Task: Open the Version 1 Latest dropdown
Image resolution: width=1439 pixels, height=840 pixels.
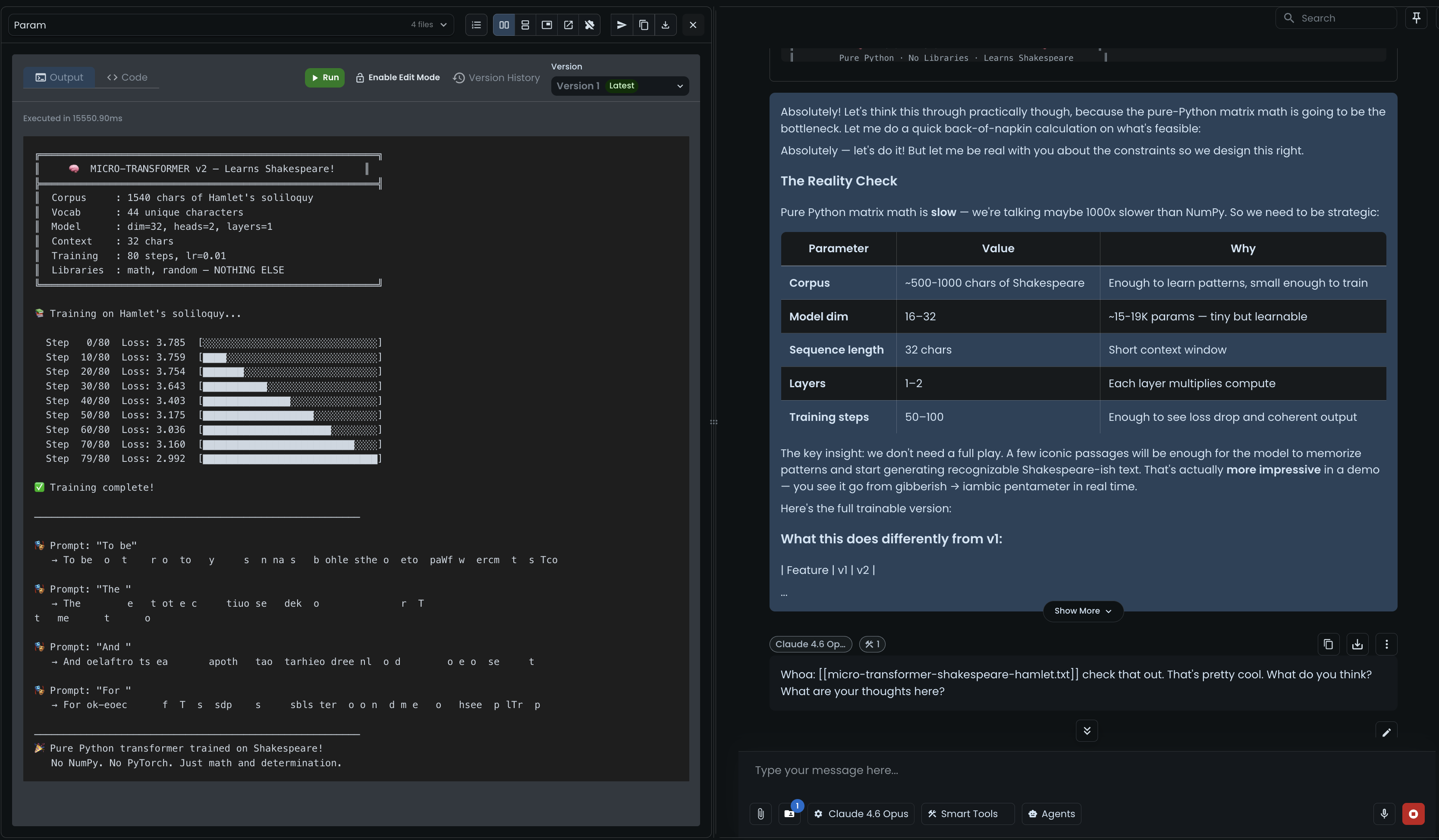Action: 619,86
